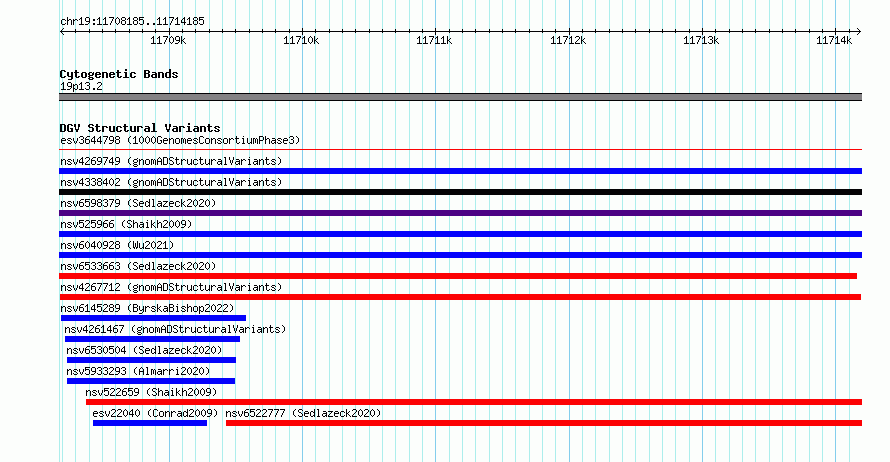Click the 11713k ruler tick label
The image size is (890, 462).
pos(701,40)
